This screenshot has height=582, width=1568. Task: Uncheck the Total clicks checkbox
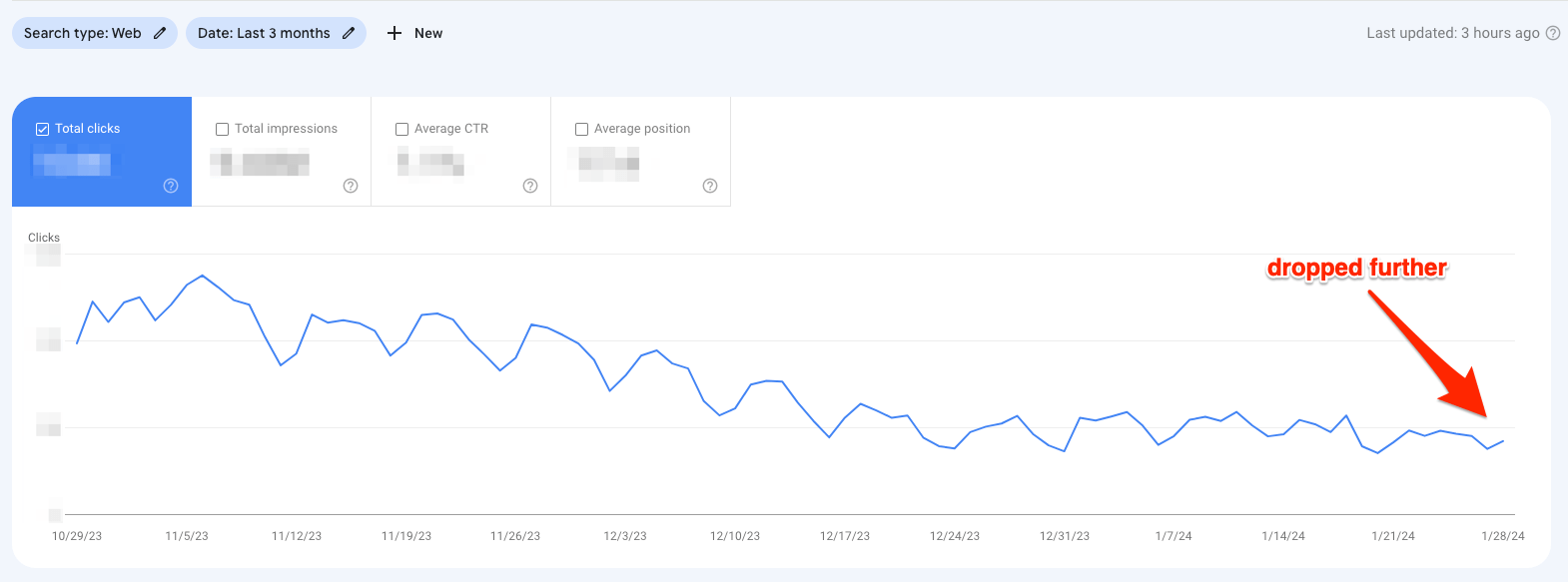[42, 129]
